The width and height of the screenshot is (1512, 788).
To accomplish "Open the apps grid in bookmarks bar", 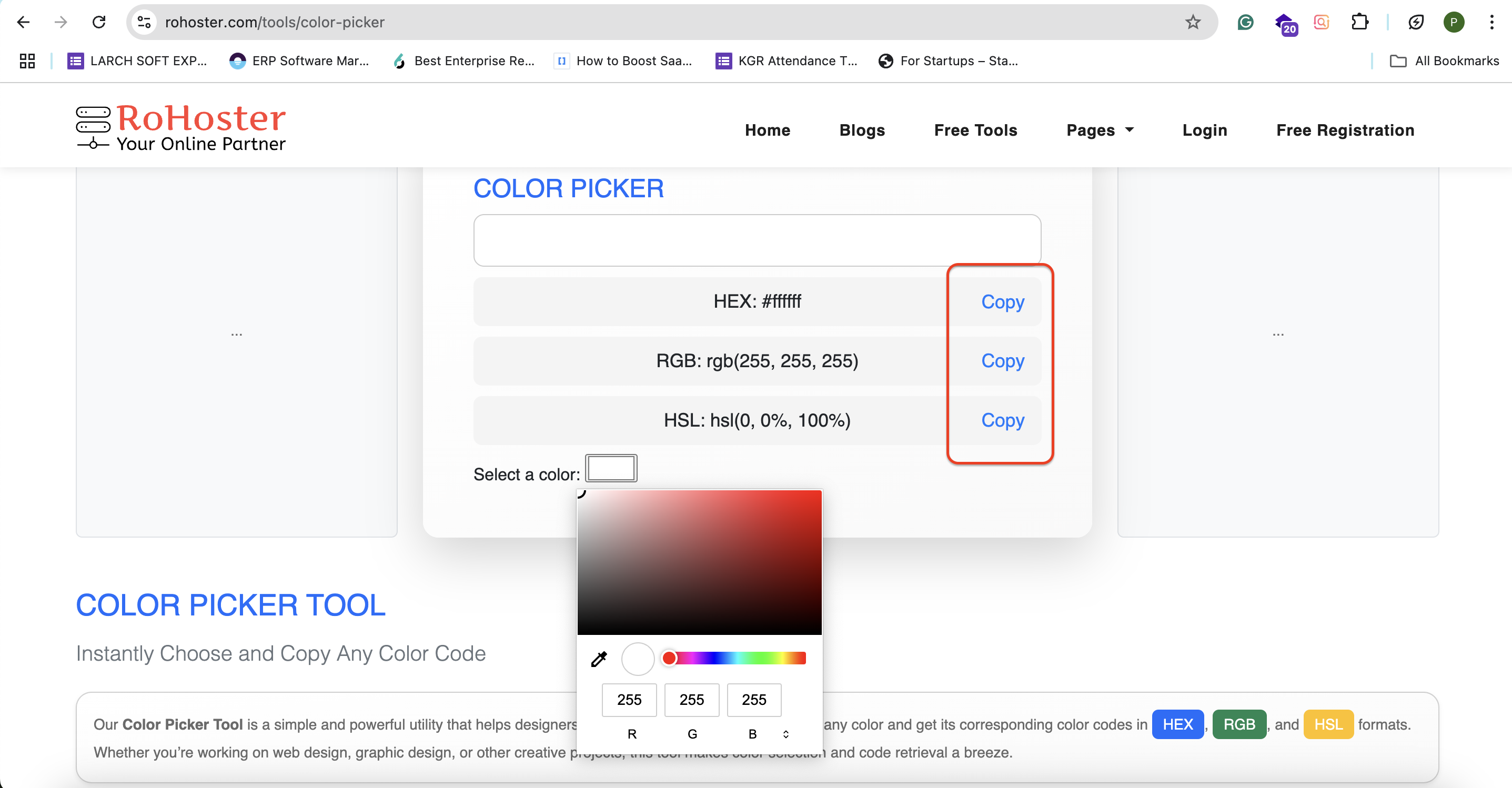I will click(27, 61).
